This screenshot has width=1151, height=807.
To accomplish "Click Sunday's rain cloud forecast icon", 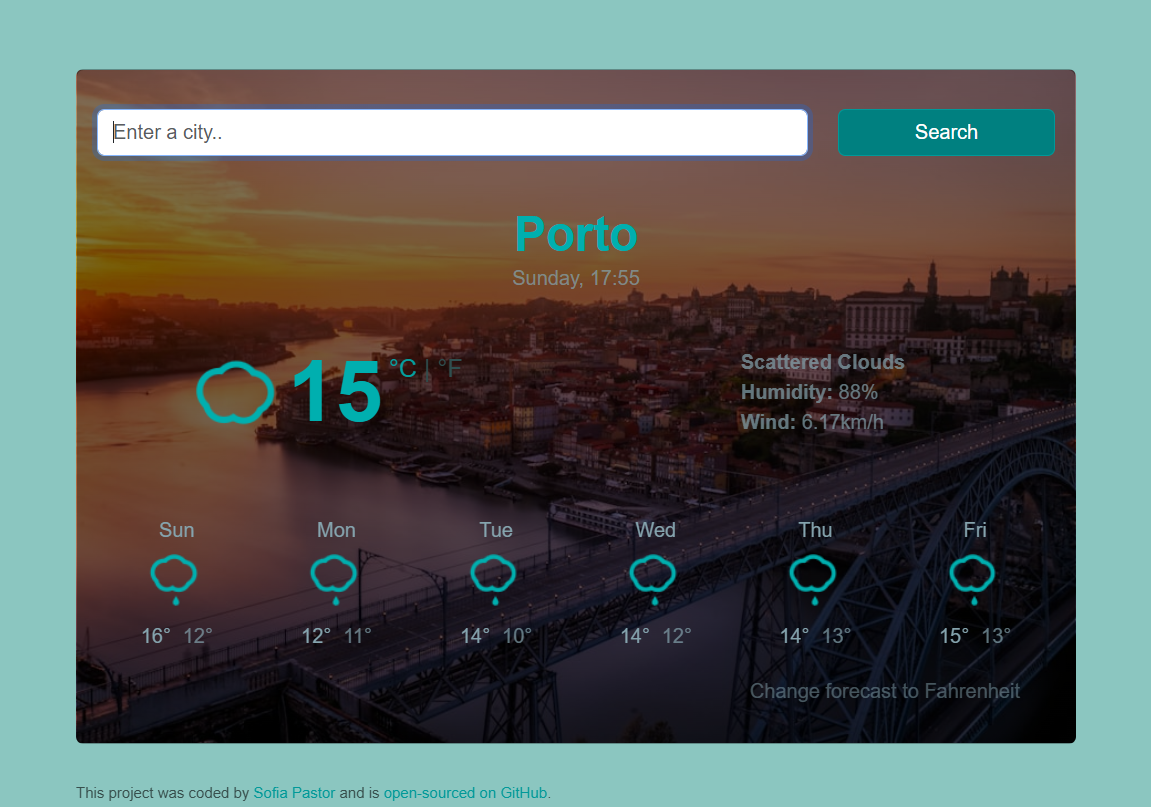I will tap(174, 578).
